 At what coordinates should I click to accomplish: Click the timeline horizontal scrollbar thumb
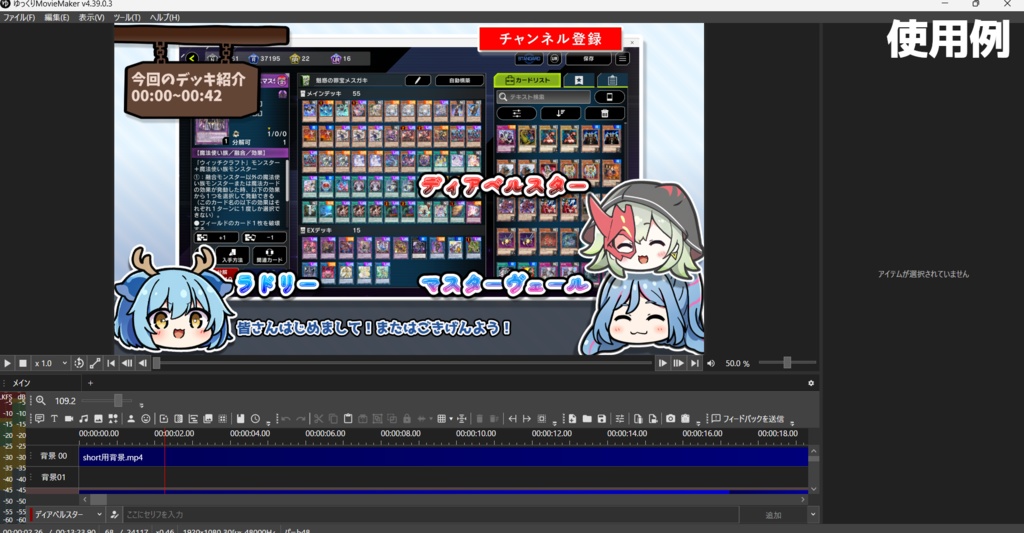pyautogui.click(x=98, y=500)
